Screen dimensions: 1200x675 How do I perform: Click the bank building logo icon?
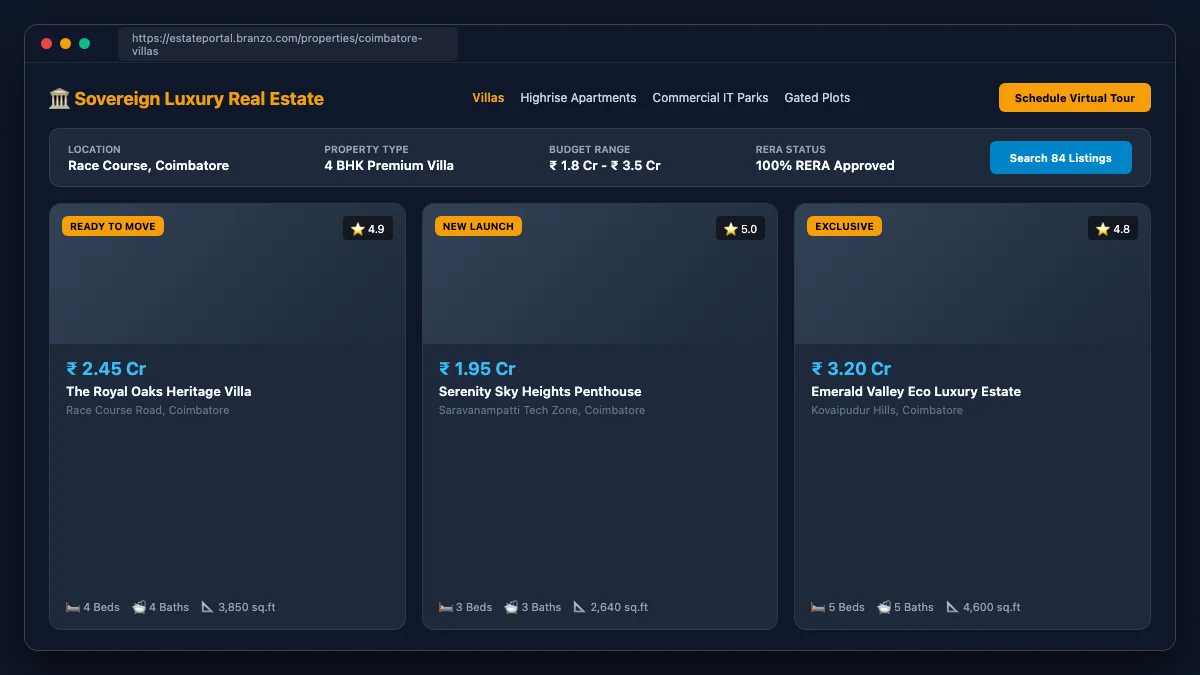(x=59, y=99)
